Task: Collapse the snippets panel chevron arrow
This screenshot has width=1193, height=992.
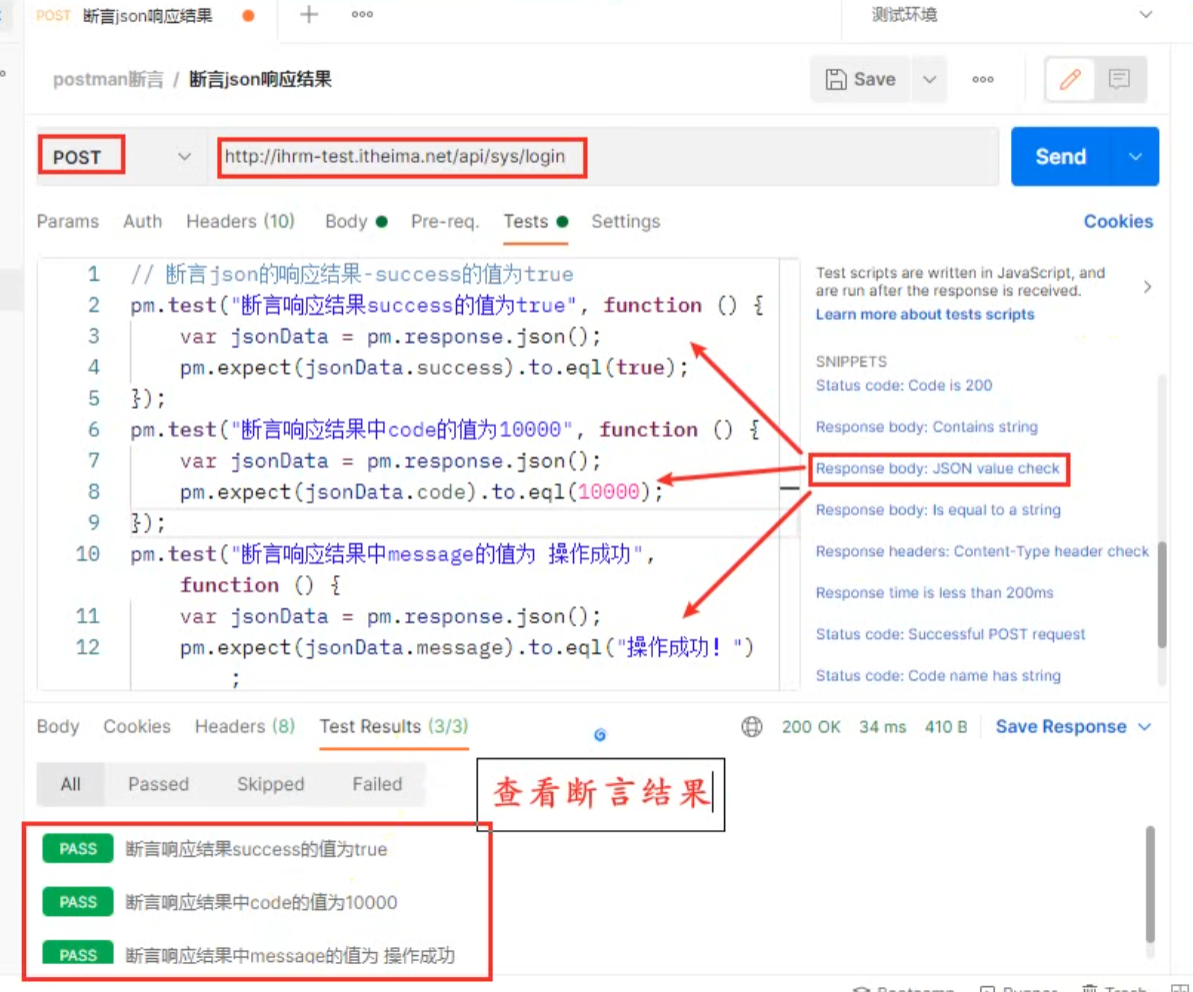Action: point(1147,287)
